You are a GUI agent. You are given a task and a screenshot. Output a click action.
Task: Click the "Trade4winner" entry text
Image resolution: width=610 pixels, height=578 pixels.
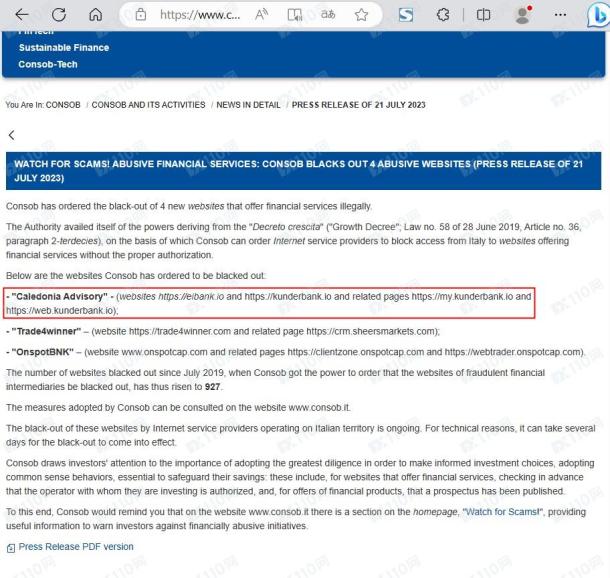pyautogui.click(x=46, y=331)
